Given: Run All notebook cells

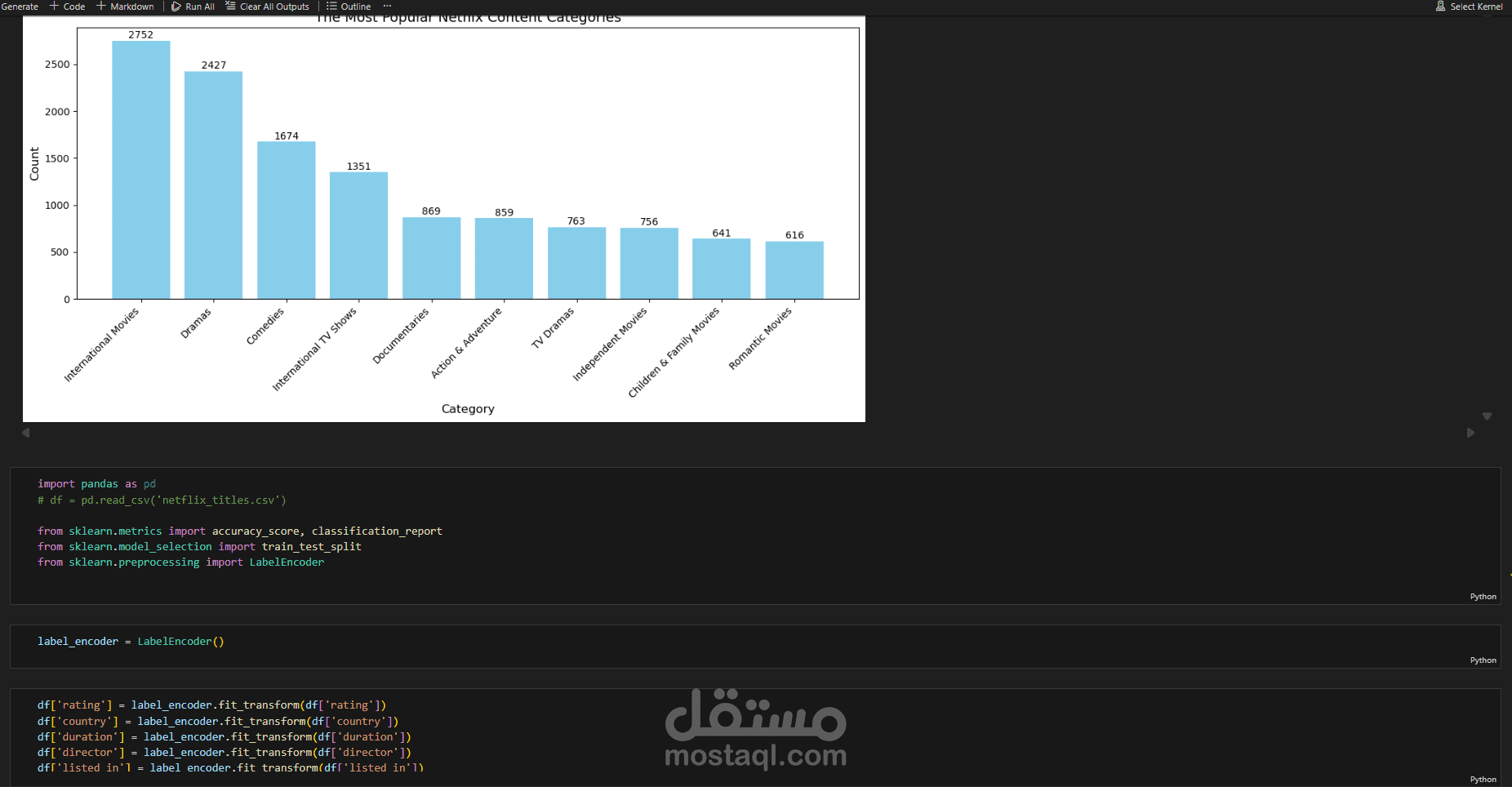Looking at the screenshot, I should (193, 7).
